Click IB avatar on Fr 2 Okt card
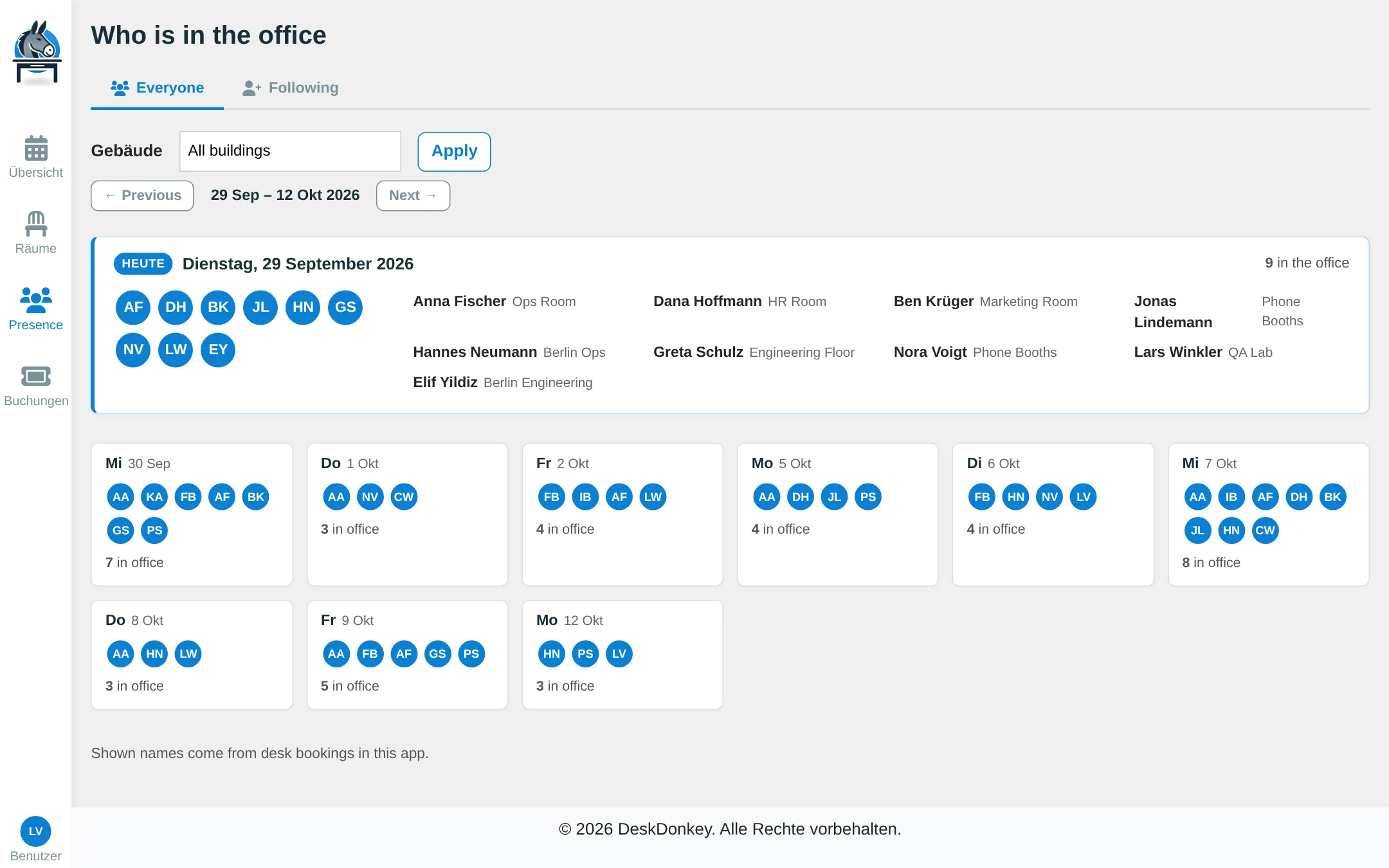The height and width of the screenshot is (868, 1389). pyautogui.click(x=585, y=497)
